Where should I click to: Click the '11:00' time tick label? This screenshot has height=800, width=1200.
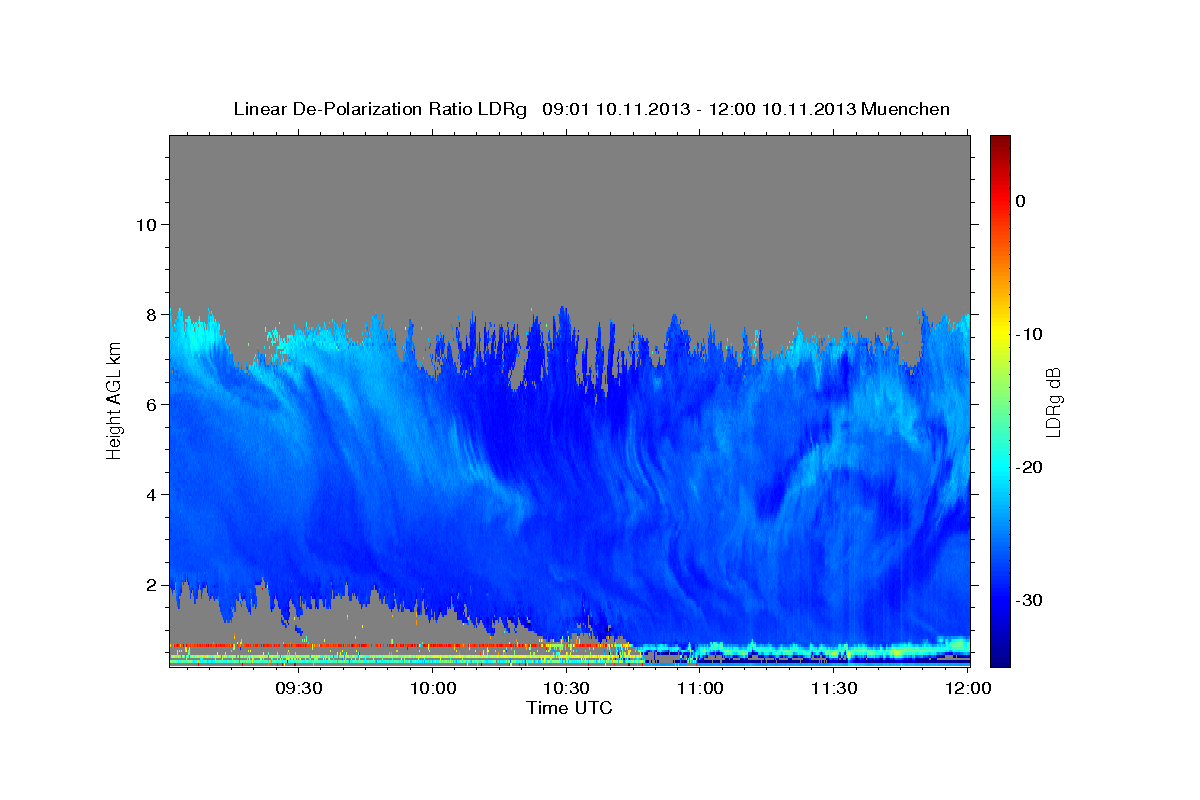[700, 689]
